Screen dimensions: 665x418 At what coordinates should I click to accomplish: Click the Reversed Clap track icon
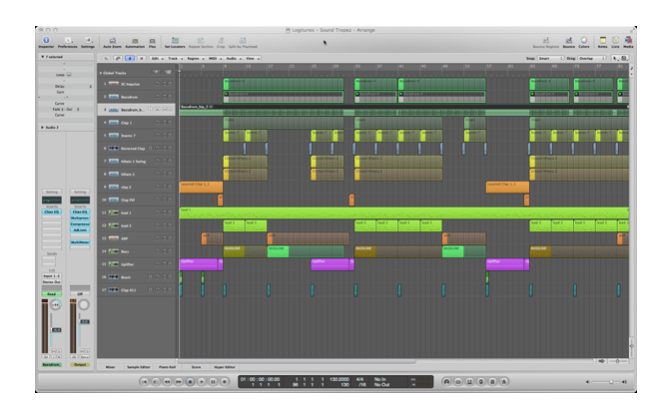coord(114,148)
